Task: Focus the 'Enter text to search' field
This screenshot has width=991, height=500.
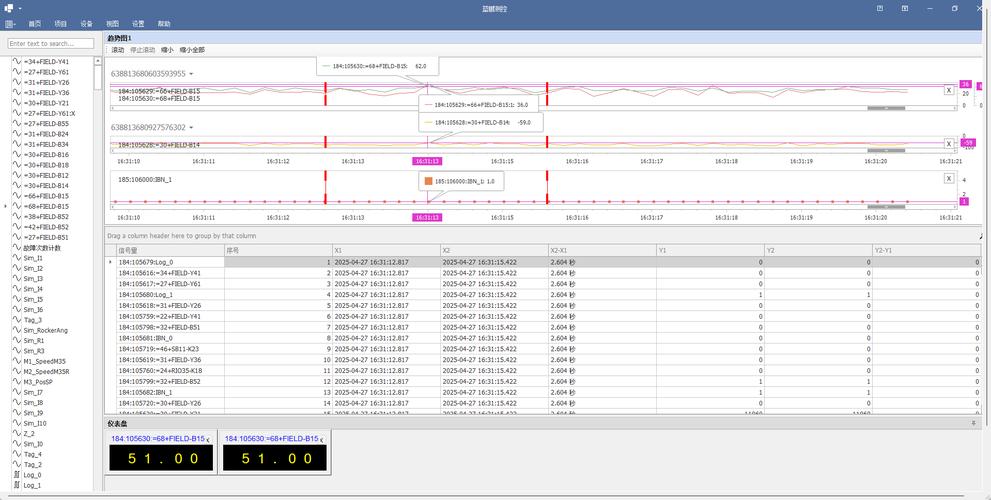Action: coord(51,44)
